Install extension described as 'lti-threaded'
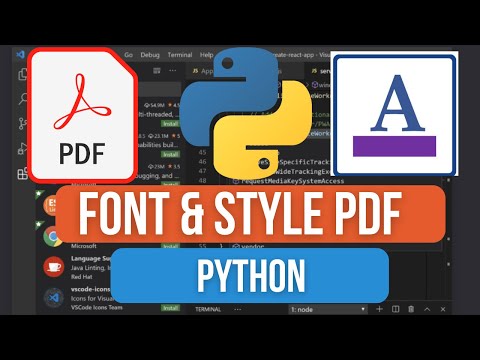 pyautogui.click(x=170, y=124)
